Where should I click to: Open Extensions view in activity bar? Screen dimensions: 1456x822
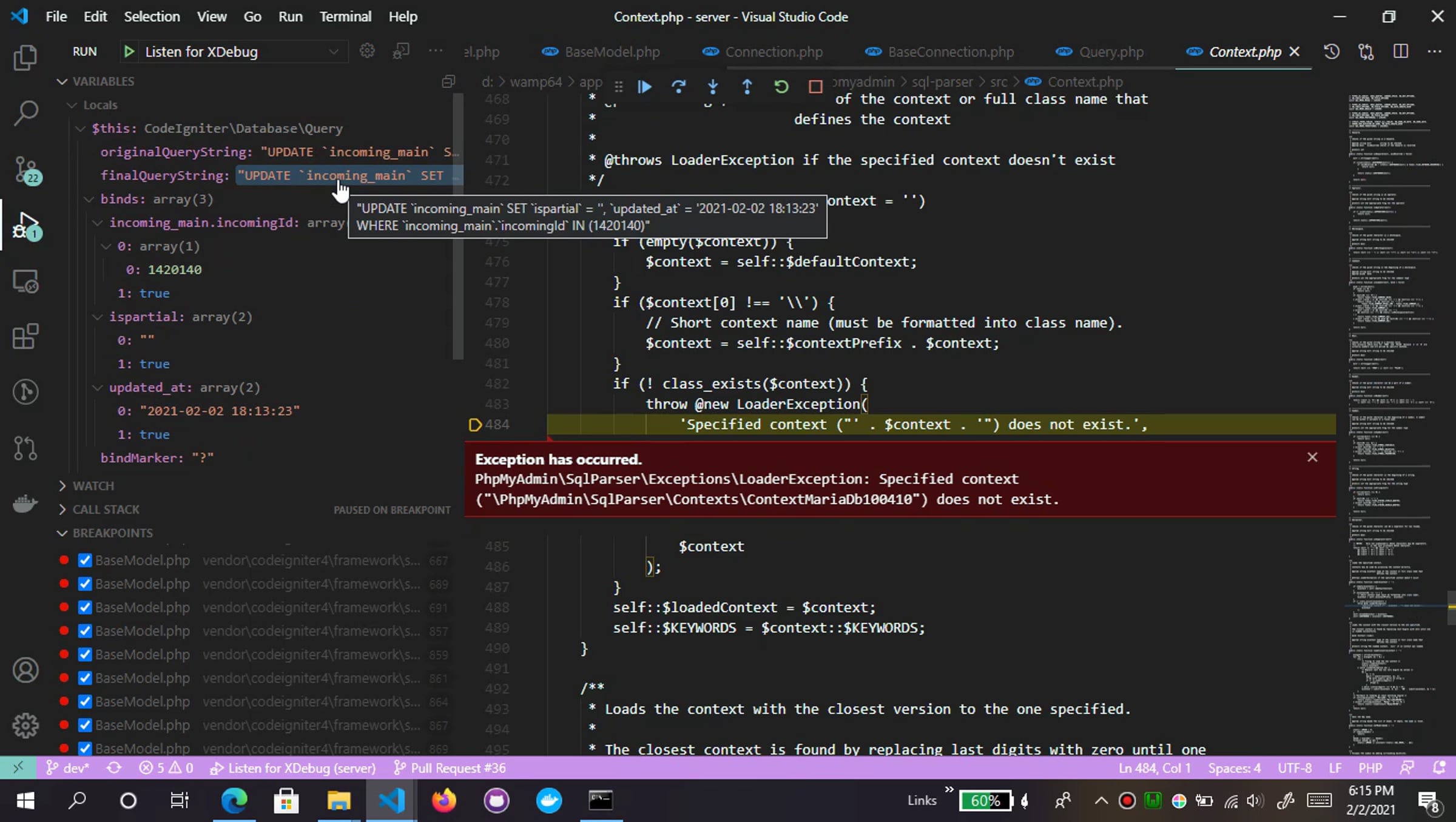[x=25, y=336]
